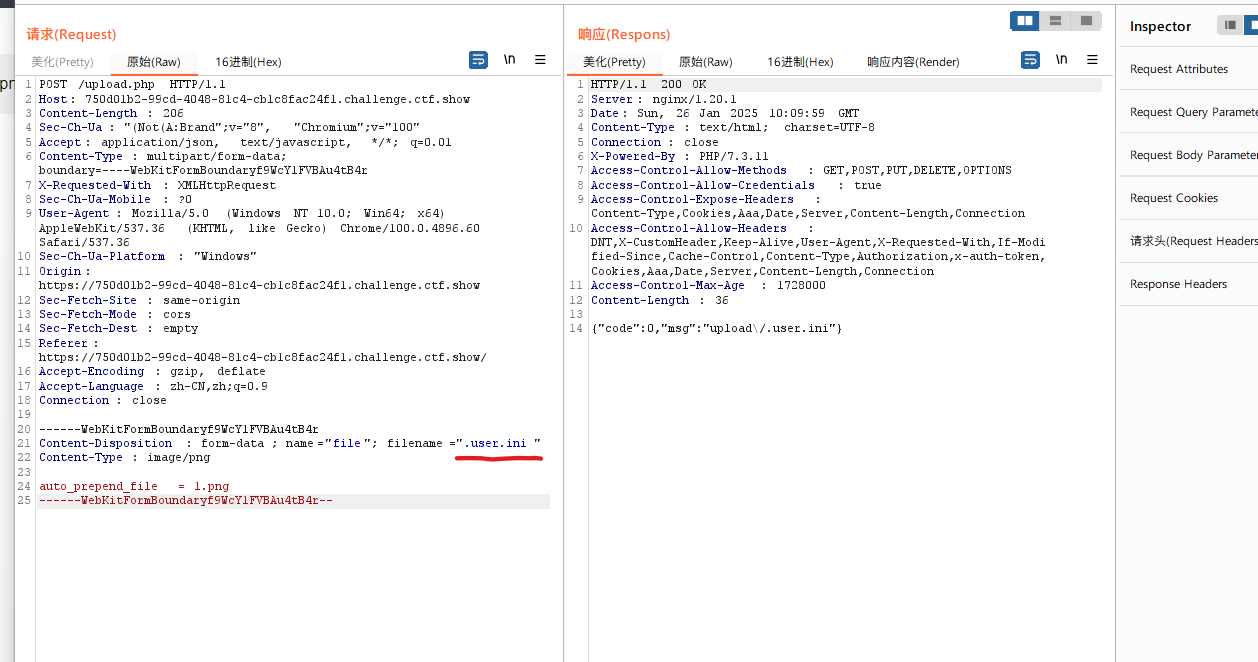1258x662 pixels.
Task: Expand Request Cookies in the Inspector
Action: [x=1188, y=198]
